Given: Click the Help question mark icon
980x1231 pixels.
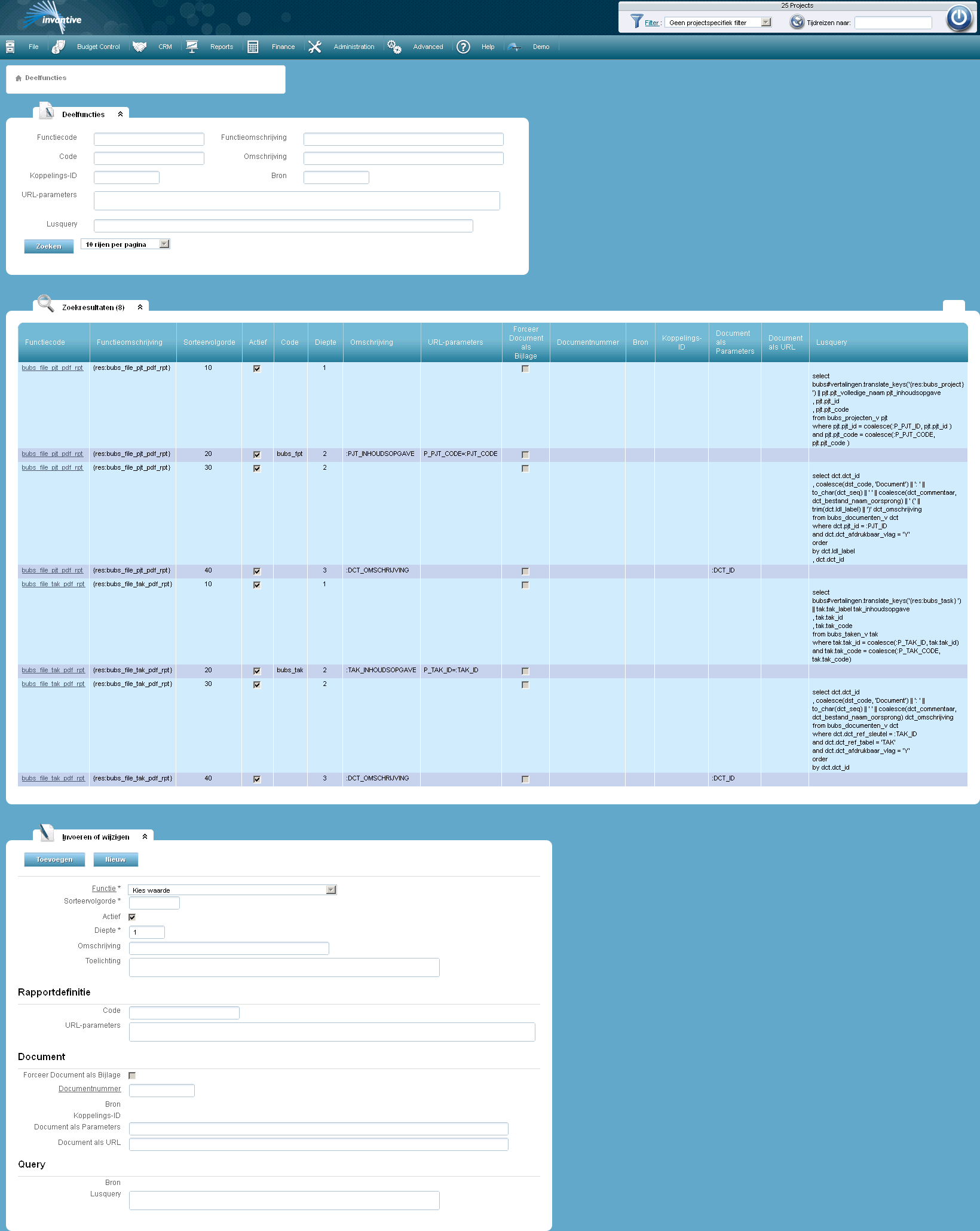Looking at the screenshot, I should tap(463, 47).
